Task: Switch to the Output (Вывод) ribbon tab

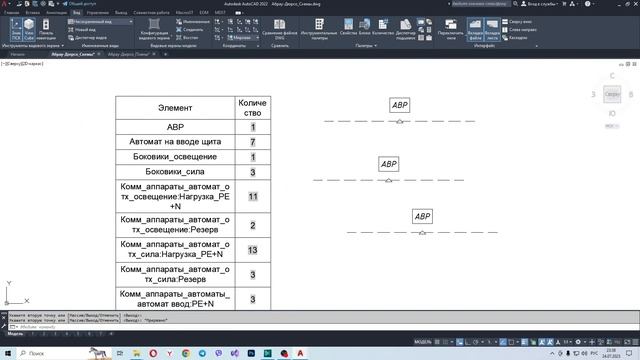Action: tap(121, 13)
